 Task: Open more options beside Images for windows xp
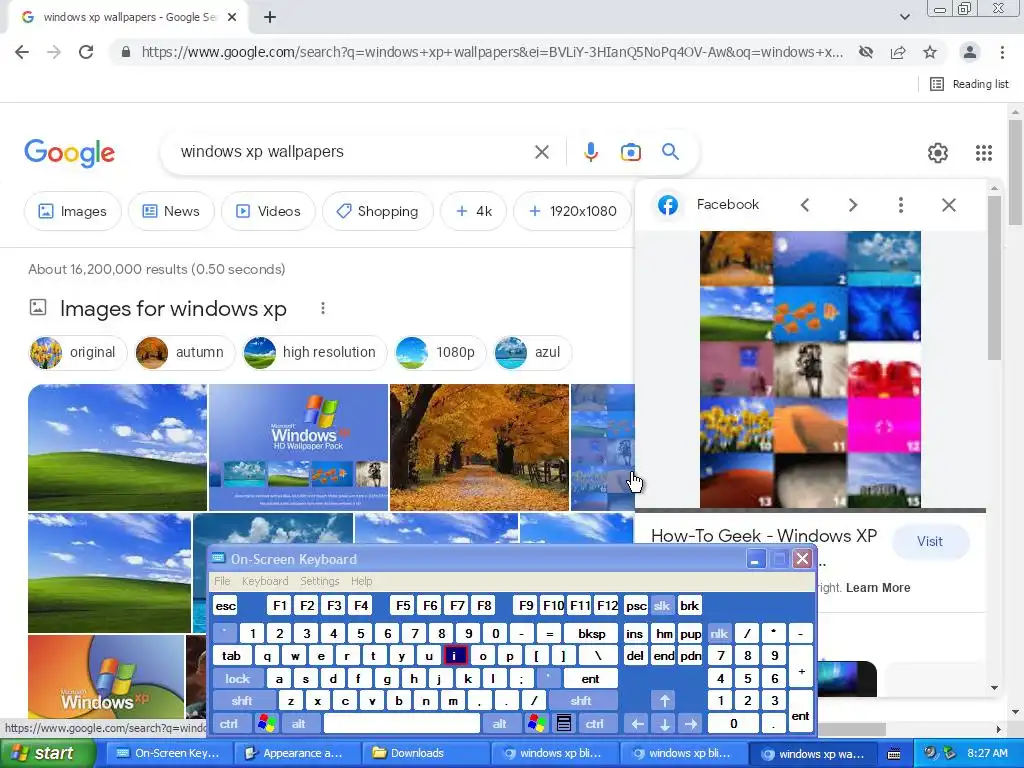click(x=323, y=308)
